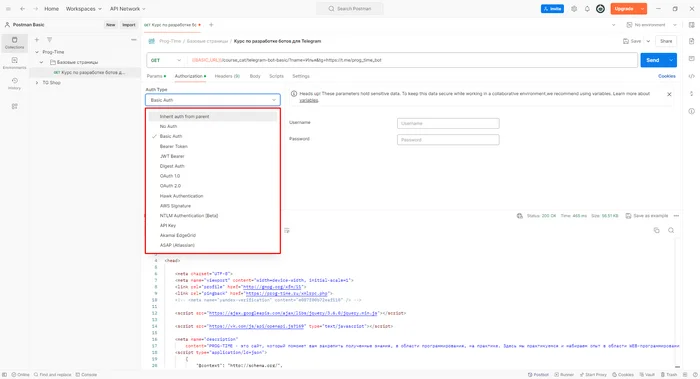The image size is (700, 379).
Task: Open the environment quick look icon
Action: (x=692, y=25)
